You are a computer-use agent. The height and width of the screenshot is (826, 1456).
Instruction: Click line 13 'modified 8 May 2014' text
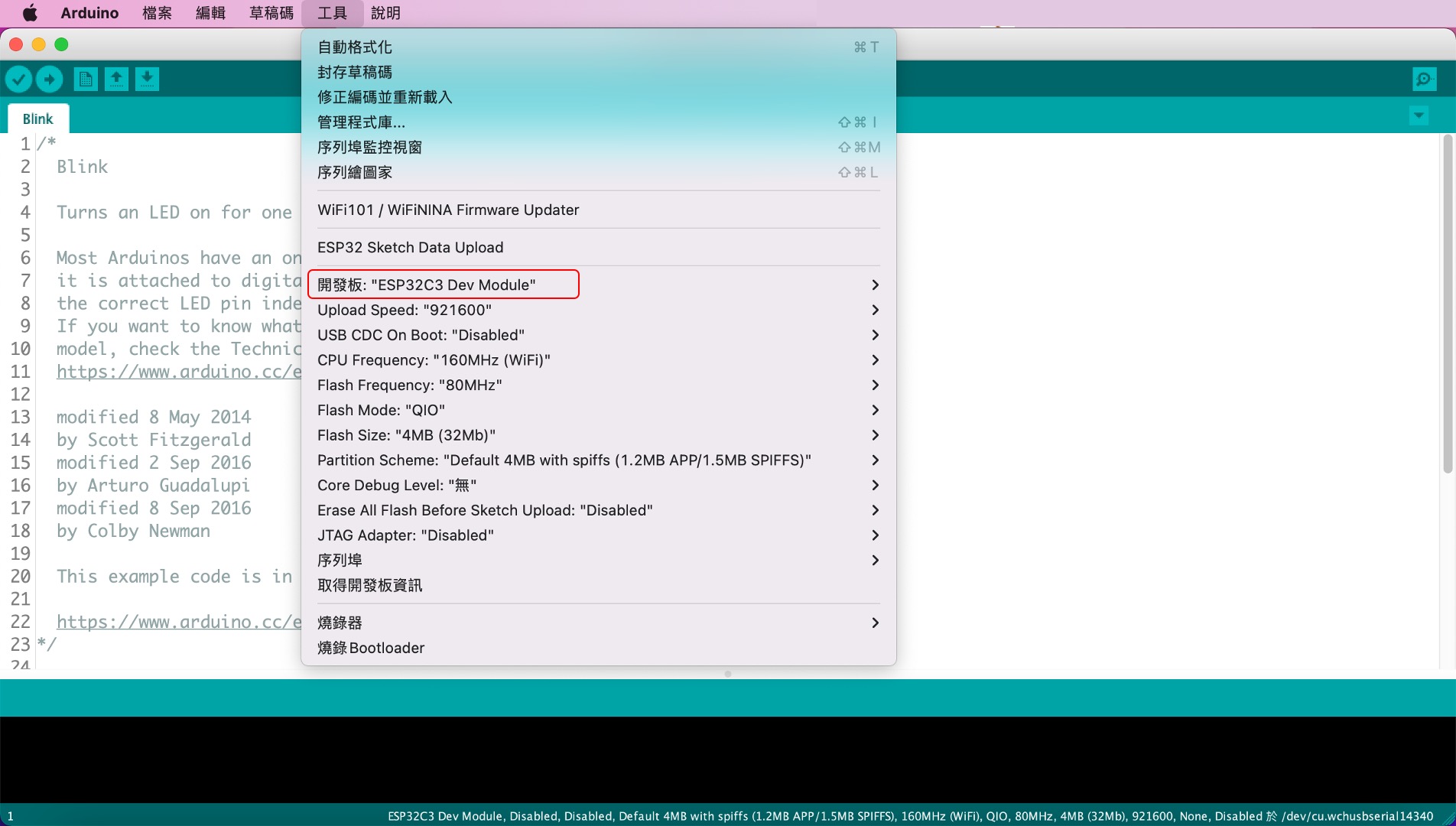pos(154,417)
